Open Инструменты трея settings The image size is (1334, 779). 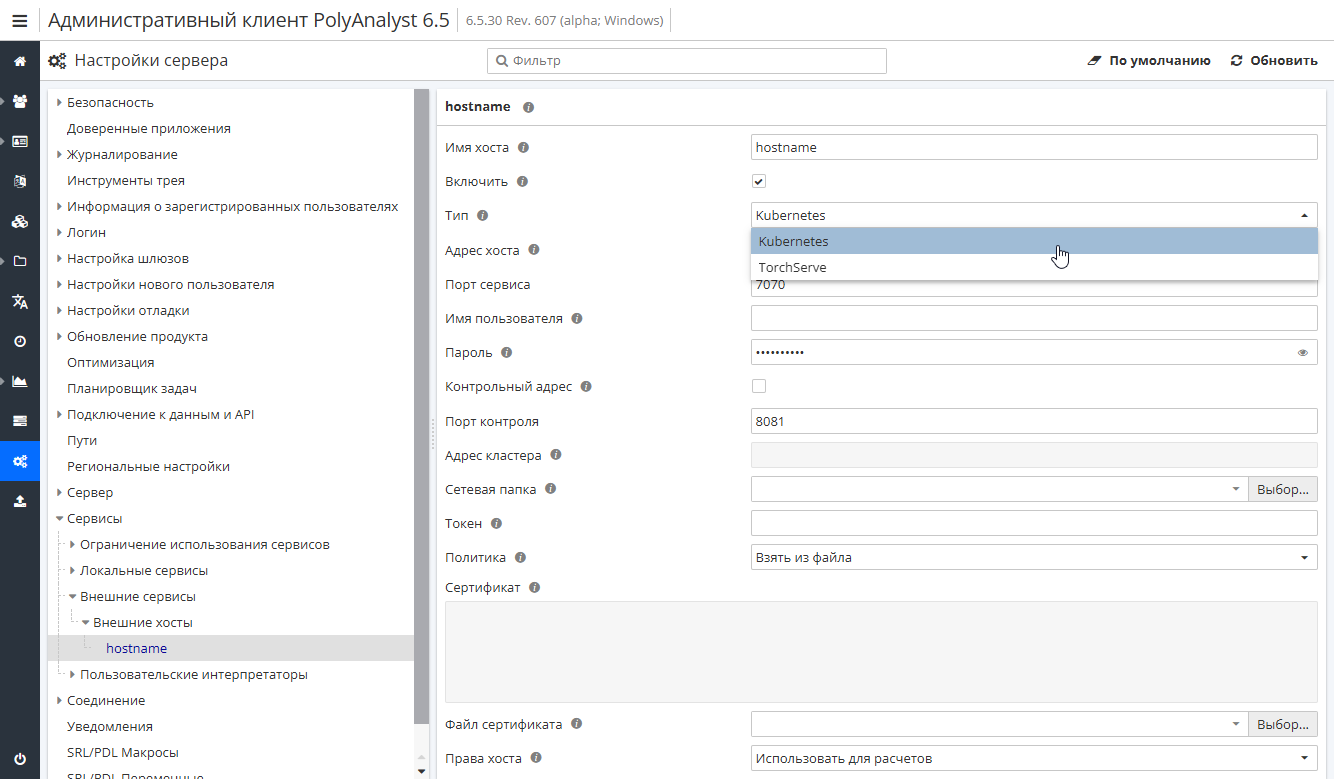point(126,181)
